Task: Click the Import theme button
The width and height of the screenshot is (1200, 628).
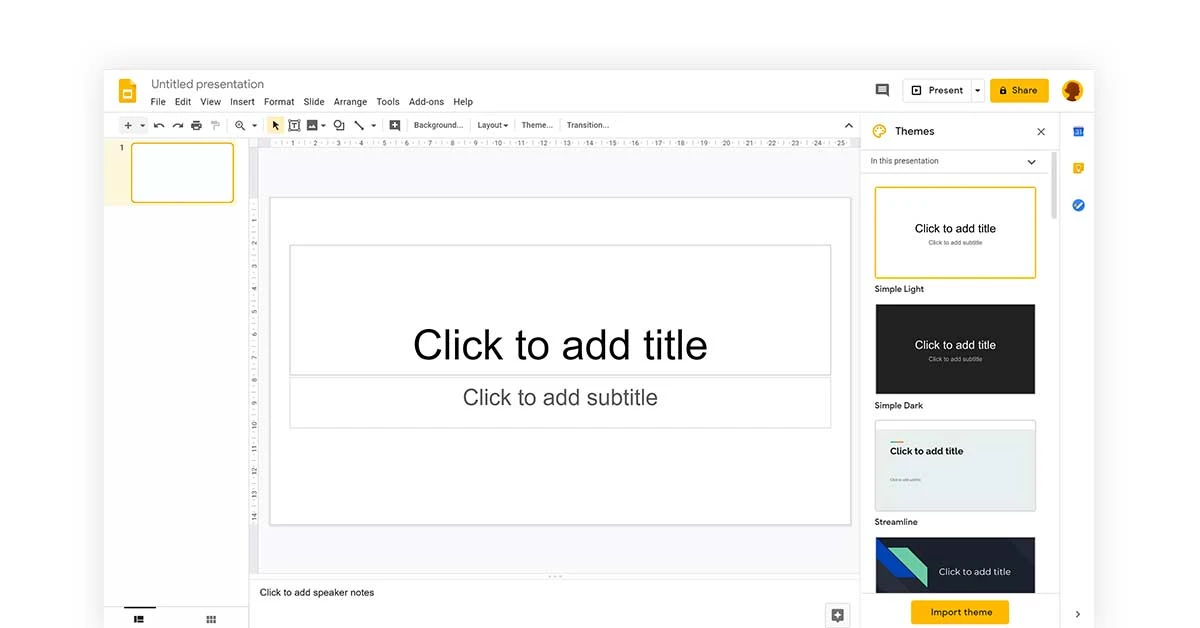Action: tap(959, 611)
